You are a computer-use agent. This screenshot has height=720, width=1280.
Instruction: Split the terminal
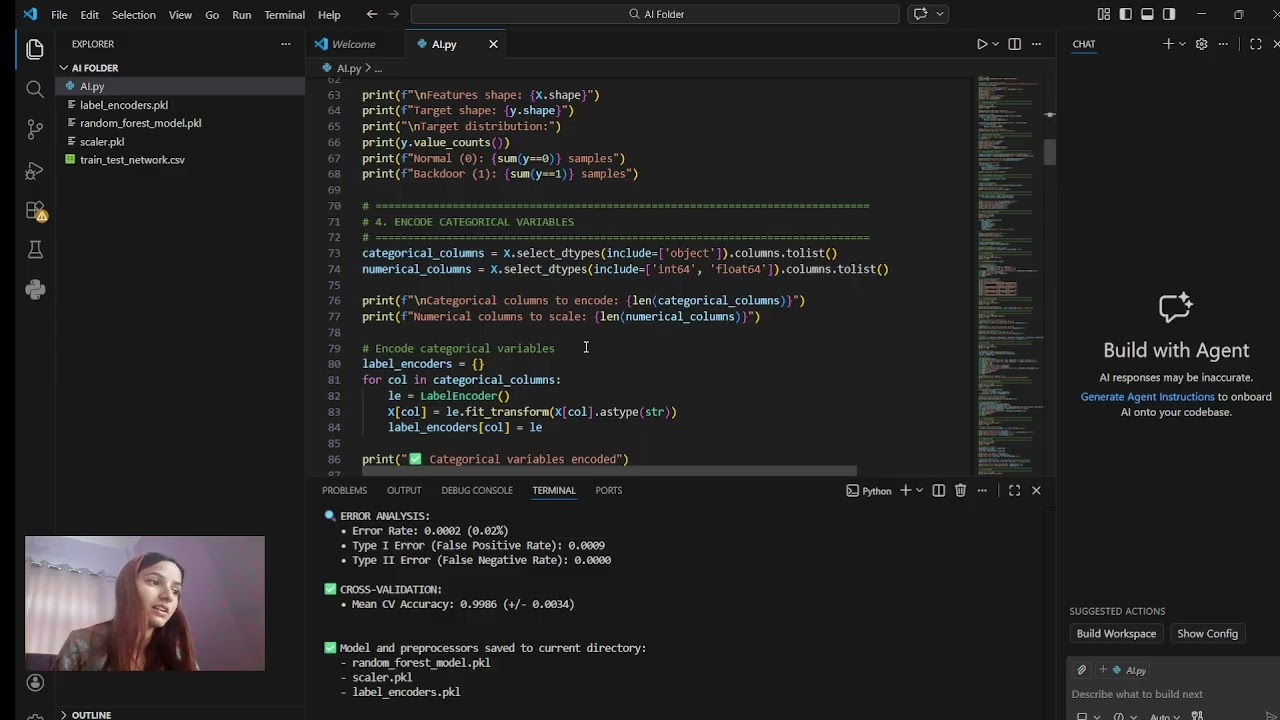(938, 490)
